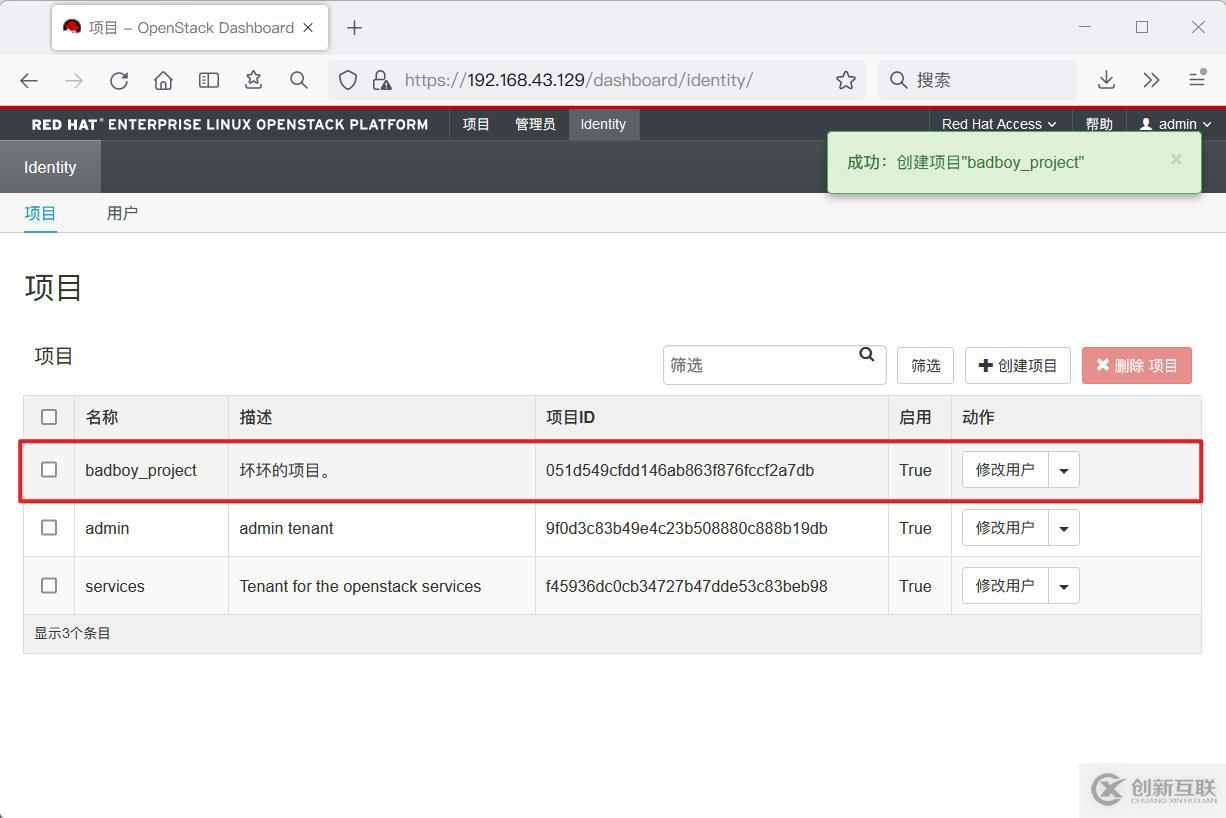Dismiss the success notification
This screenshot has height=818, width=1226.
pyautogui.click(x=1176, y=160)
